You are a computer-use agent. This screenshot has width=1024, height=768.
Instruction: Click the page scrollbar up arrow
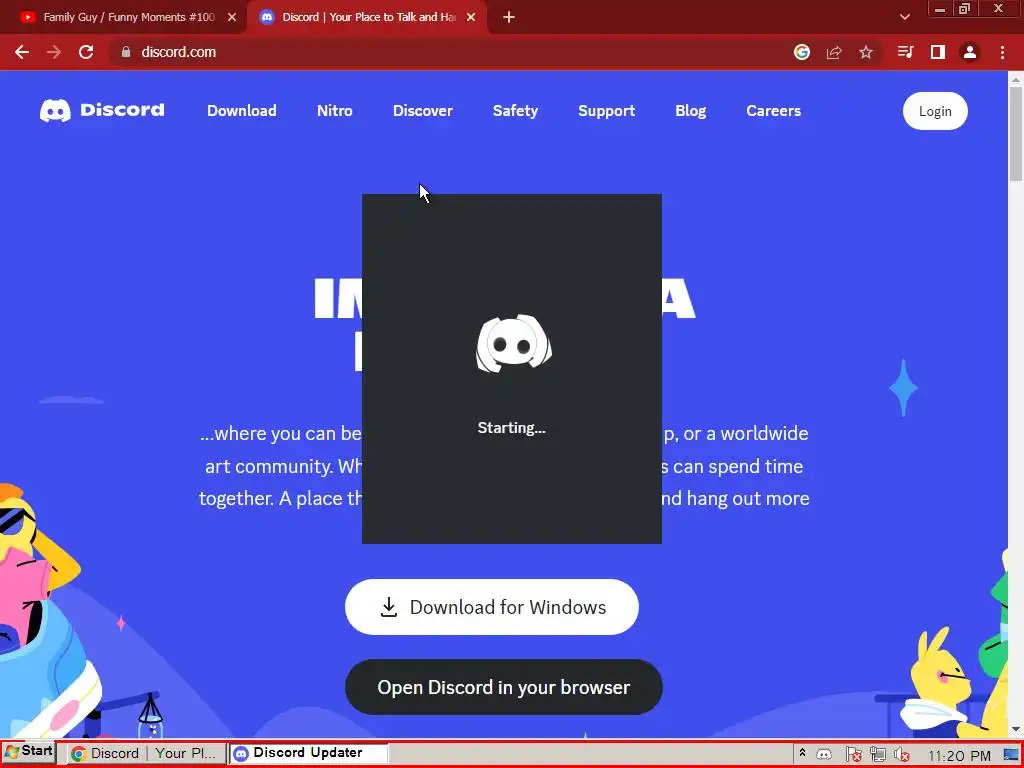(1016, 80)
